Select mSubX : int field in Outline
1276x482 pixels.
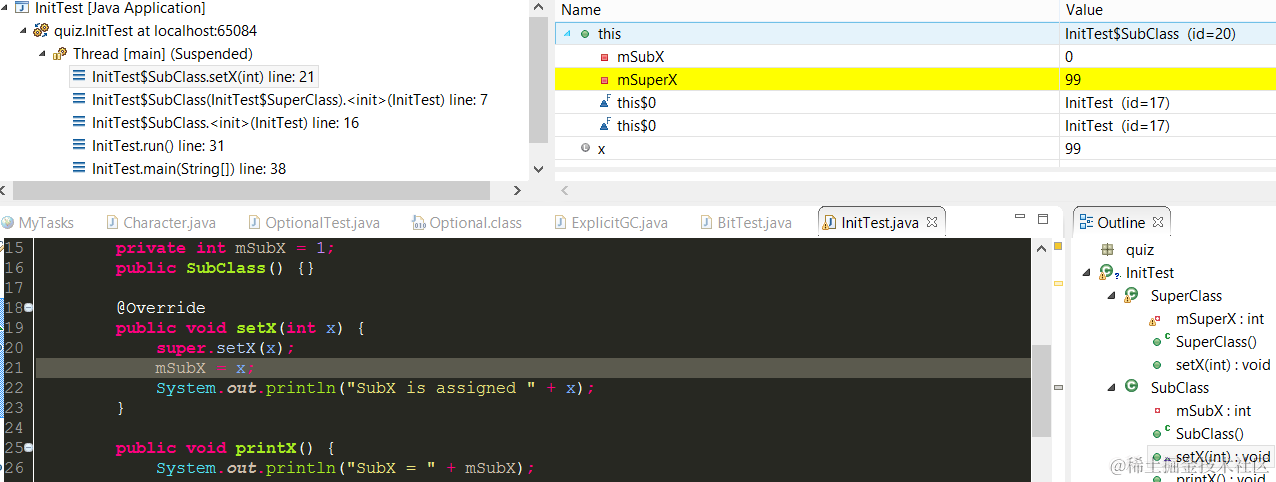tap(1213, 411)
